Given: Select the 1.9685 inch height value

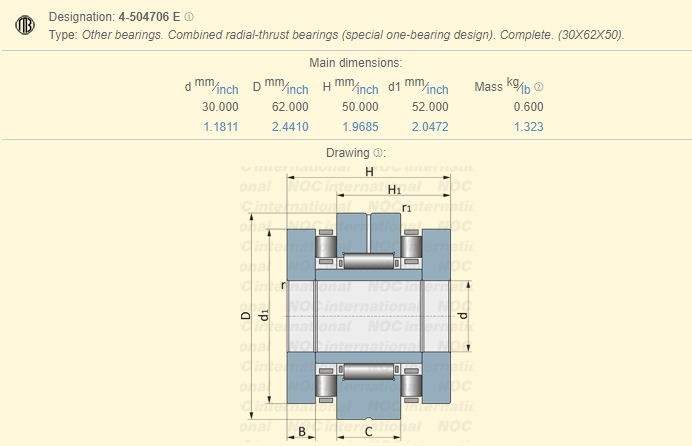Looking at the screenshot, I should click(x=360, y=127).
